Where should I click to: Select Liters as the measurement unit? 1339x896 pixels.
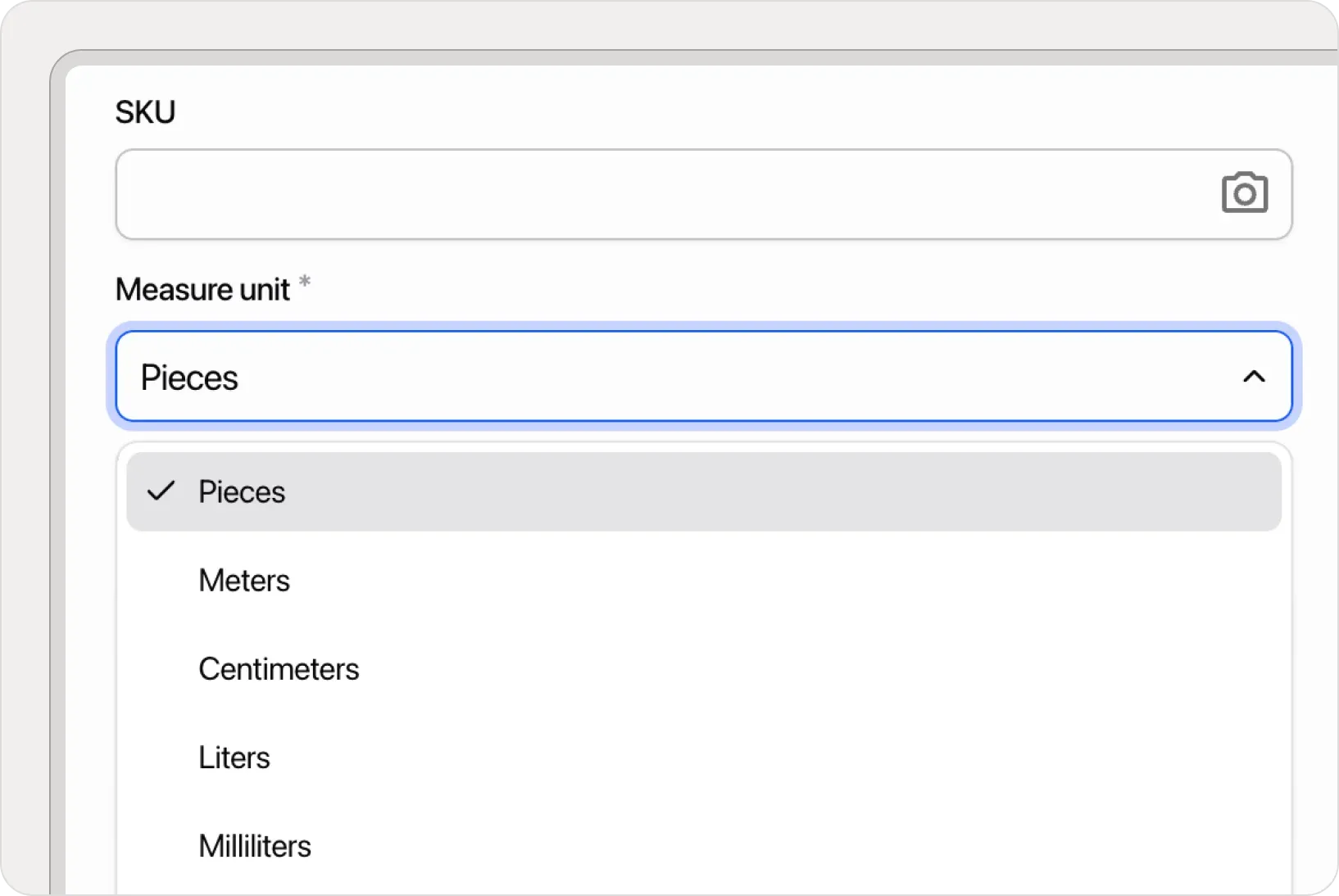(234, 758)
